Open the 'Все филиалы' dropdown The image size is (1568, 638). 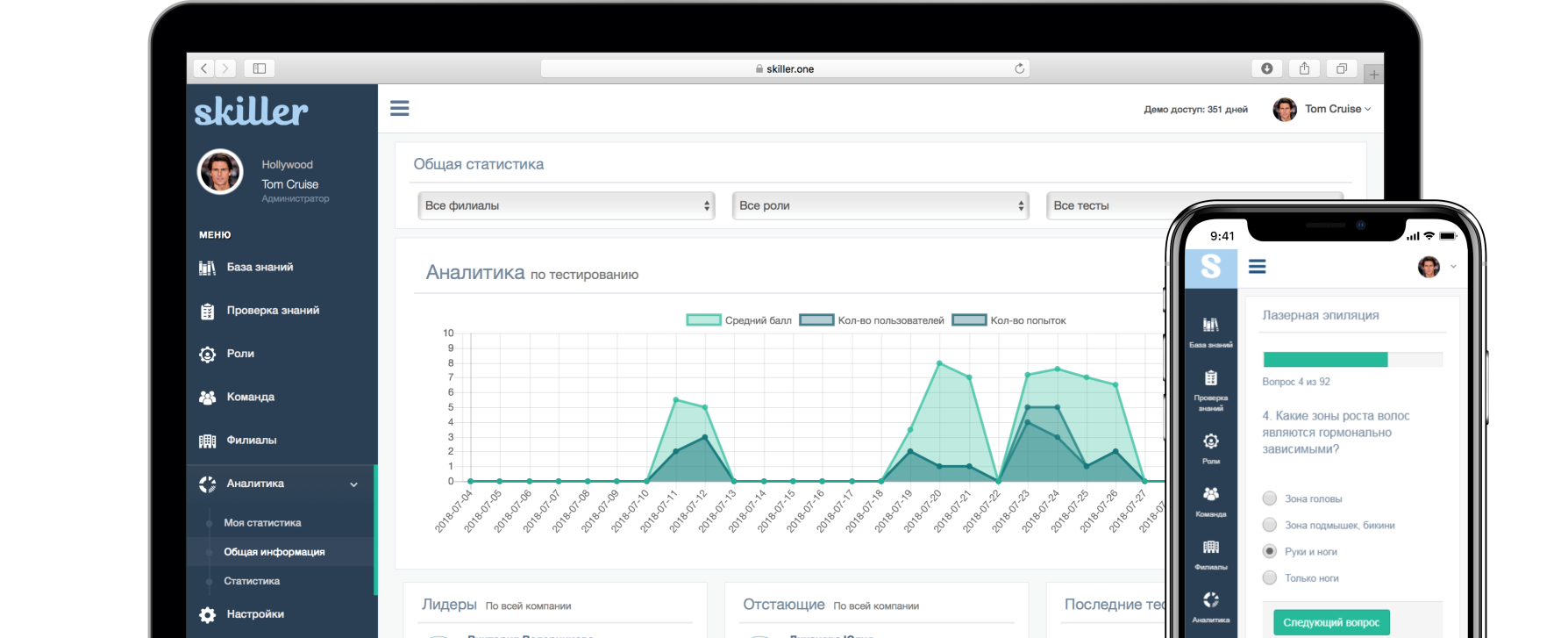(x=567, y=205)
